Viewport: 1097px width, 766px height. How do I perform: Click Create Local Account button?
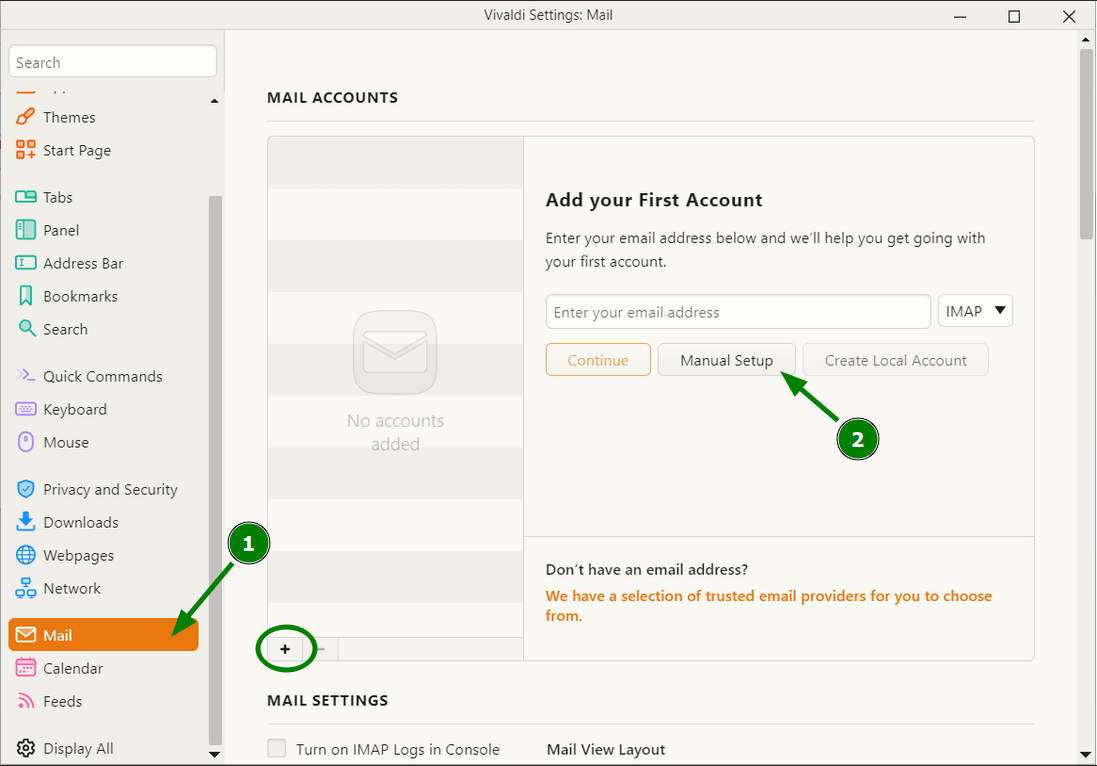pos(896,360)
